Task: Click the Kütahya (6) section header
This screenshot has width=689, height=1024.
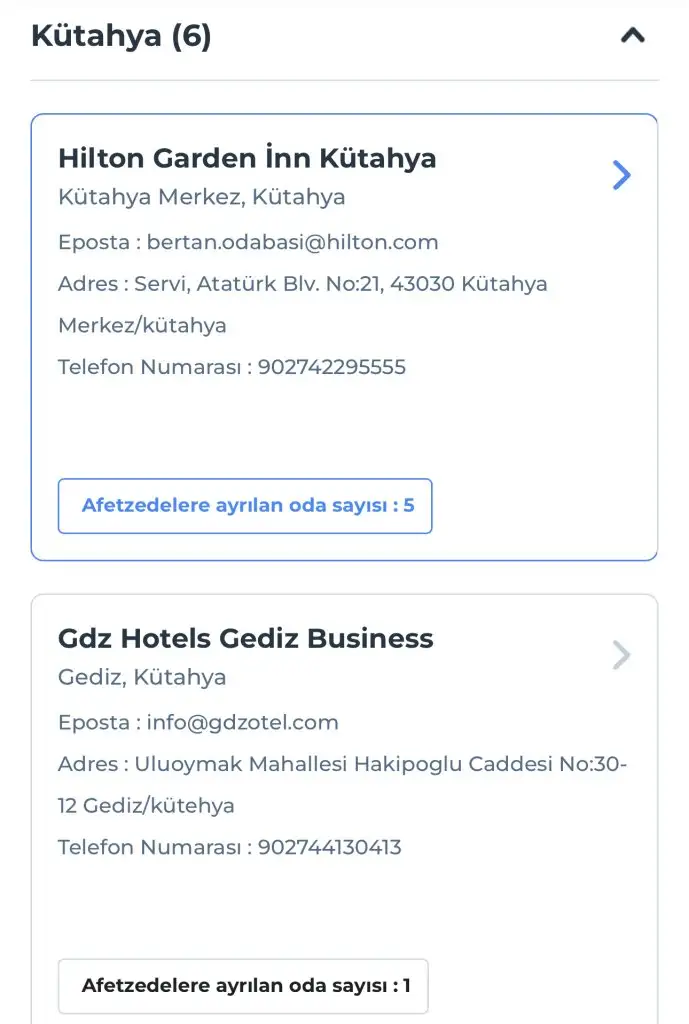Action: coord(121,36)
